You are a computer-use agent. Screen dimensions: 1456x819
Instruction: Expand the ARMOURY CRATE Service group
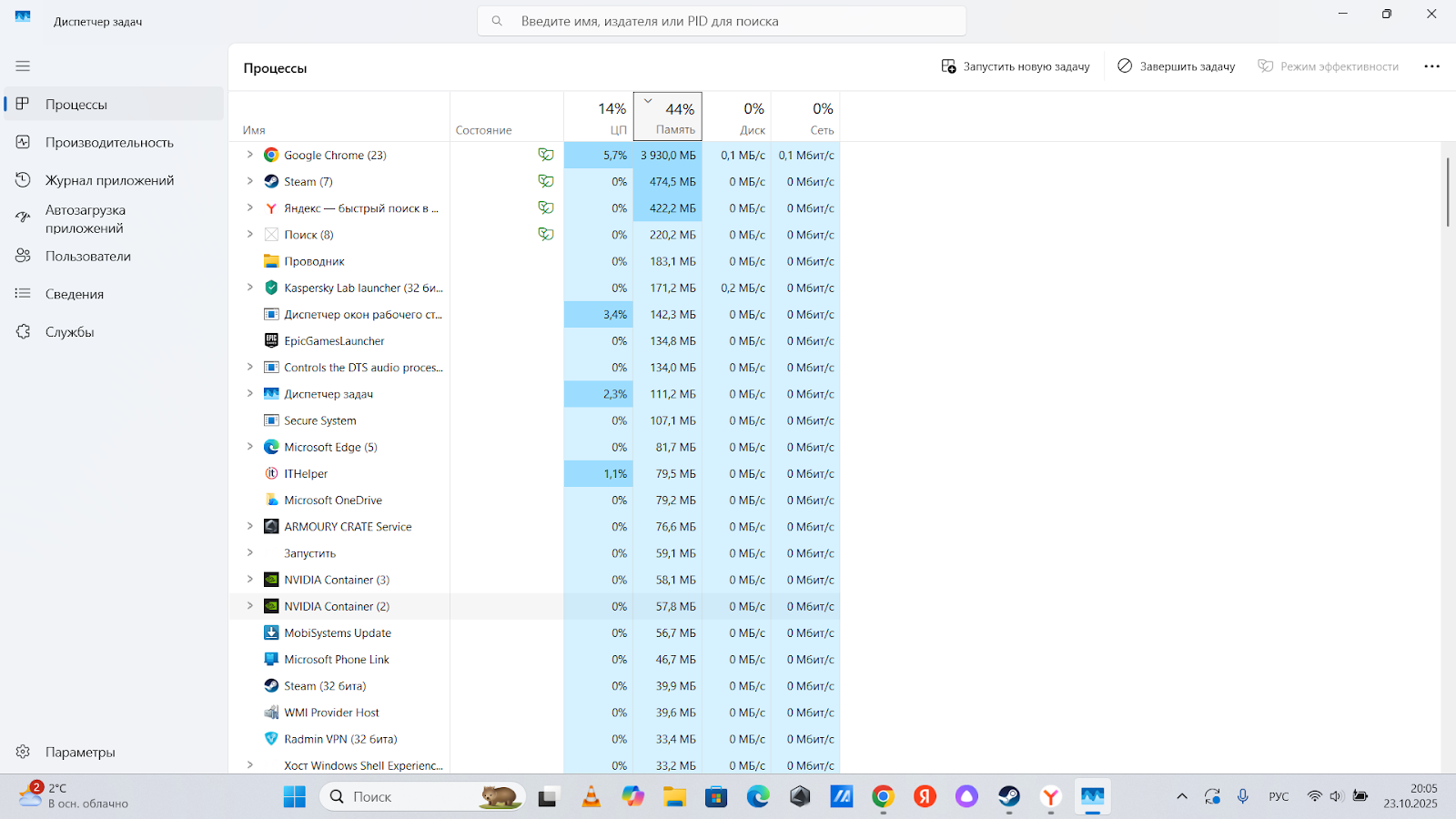[250, 526]
